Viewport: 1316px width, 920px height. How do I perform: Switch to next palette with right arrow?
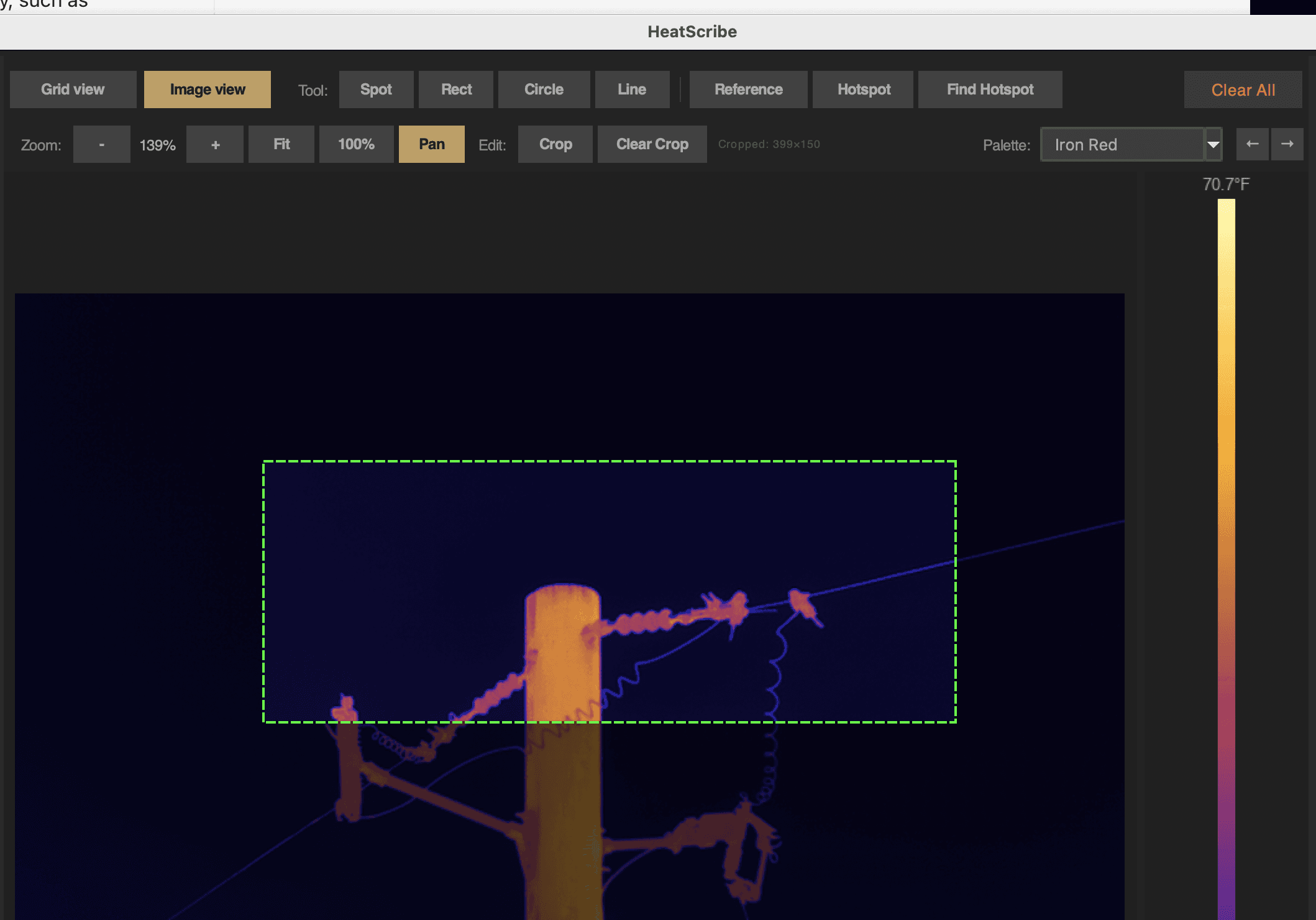1287,144
